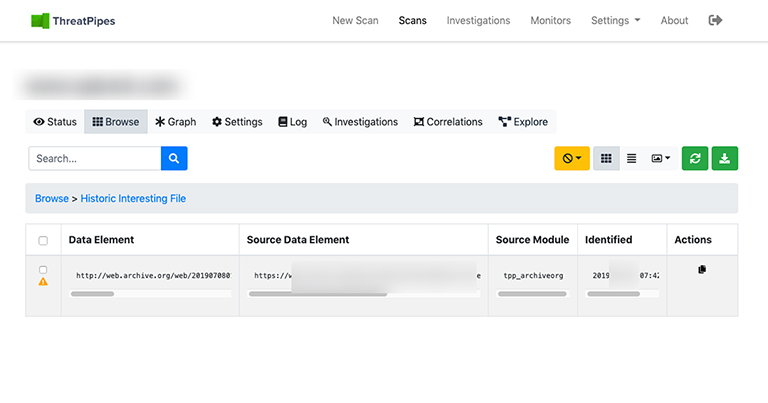The image size is (768, 403).
Task: Click the logout icon in navbar
Action: (x=715, y=20)
